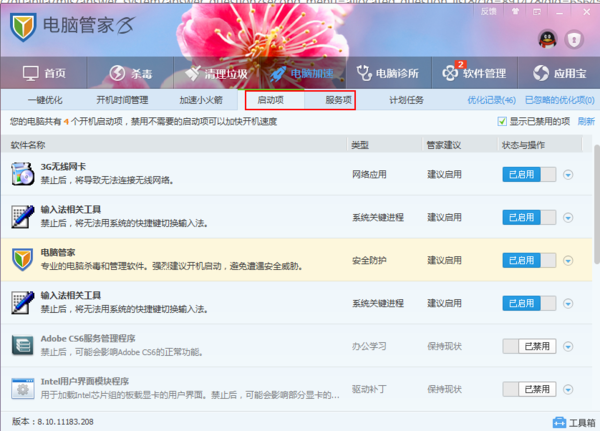This screenshot has width=600, height=431.
Task: Click the shield icon in the 电脑管家 row
Action: (23, 260)
